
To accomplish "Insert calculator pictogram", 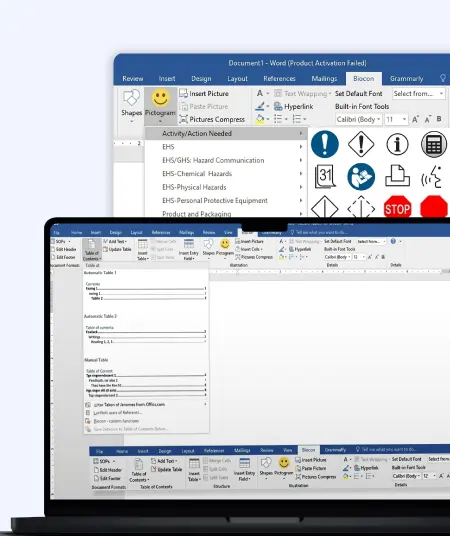I will (x=434, y=144).
